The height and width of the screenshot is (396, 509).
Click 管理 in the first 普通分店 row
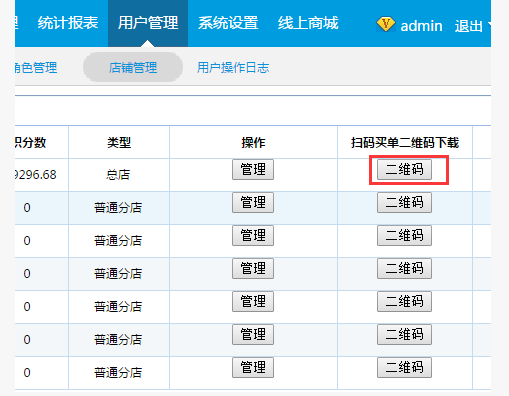pyautogui.click(x=253, y=202)
